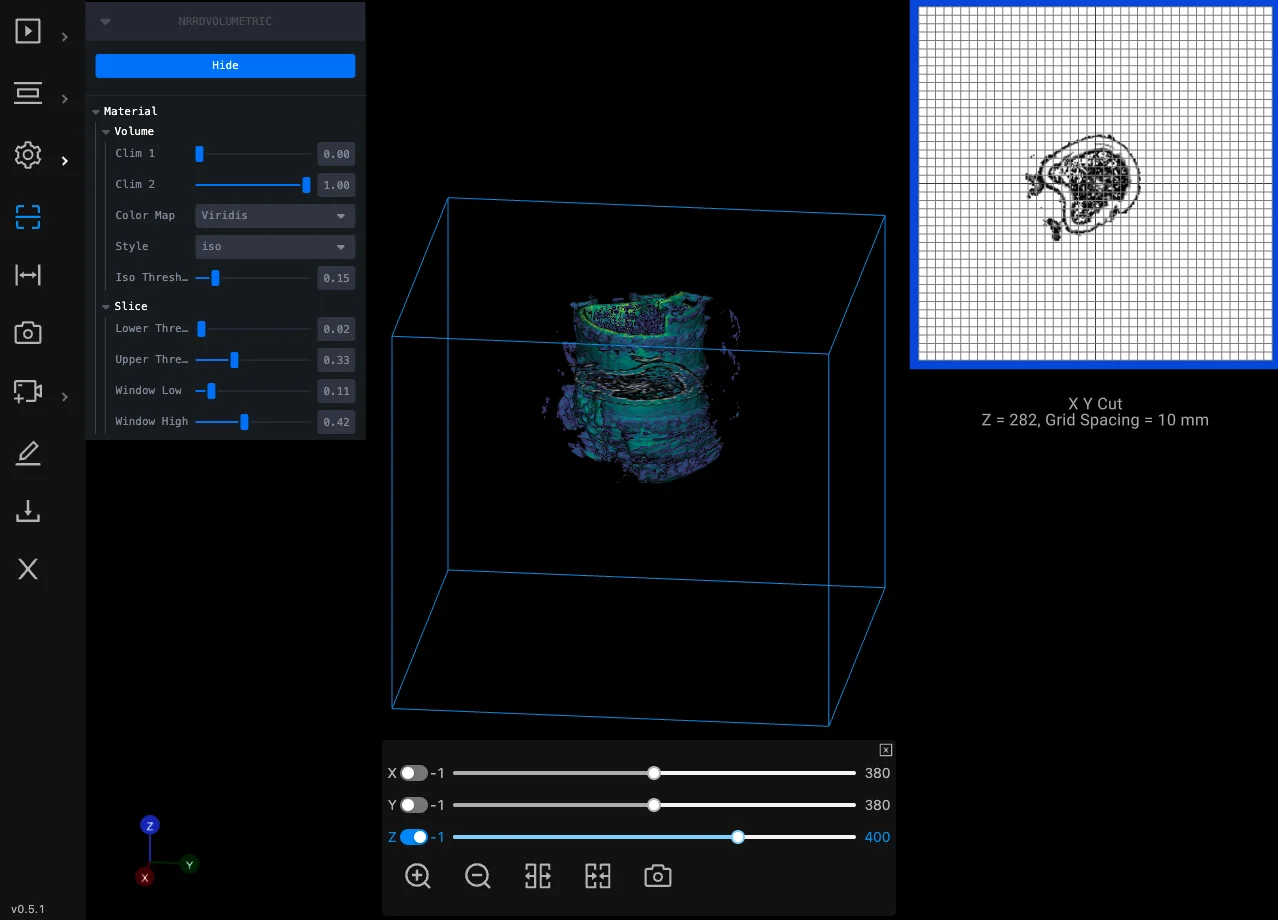Enable the Y slice toggle
The width and height of the screenshot is (1278, 920).
click(x=414, y=805)
